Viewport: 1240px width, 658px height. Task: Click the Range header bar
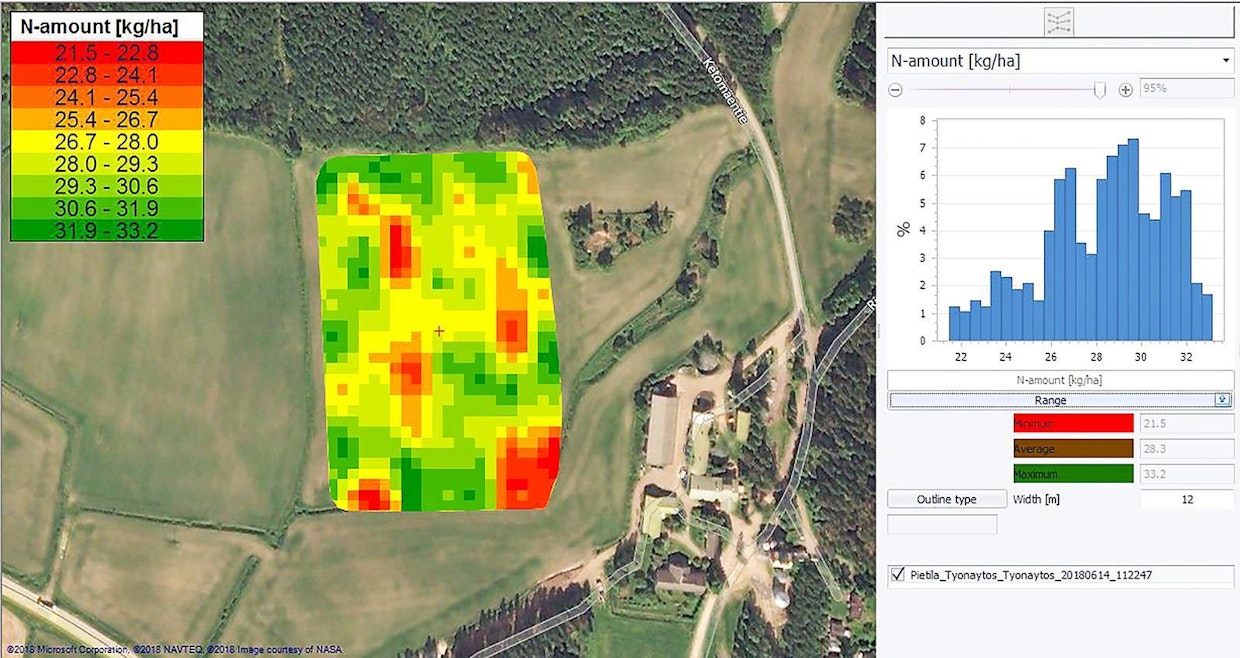pos(1050,400)
